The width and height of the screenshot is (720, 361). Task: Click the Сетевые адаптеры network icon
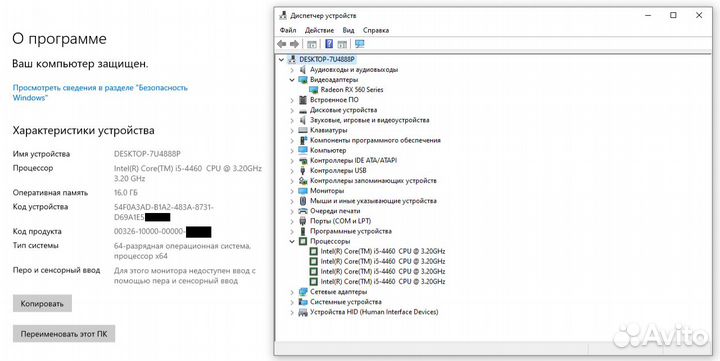[303, 292]
